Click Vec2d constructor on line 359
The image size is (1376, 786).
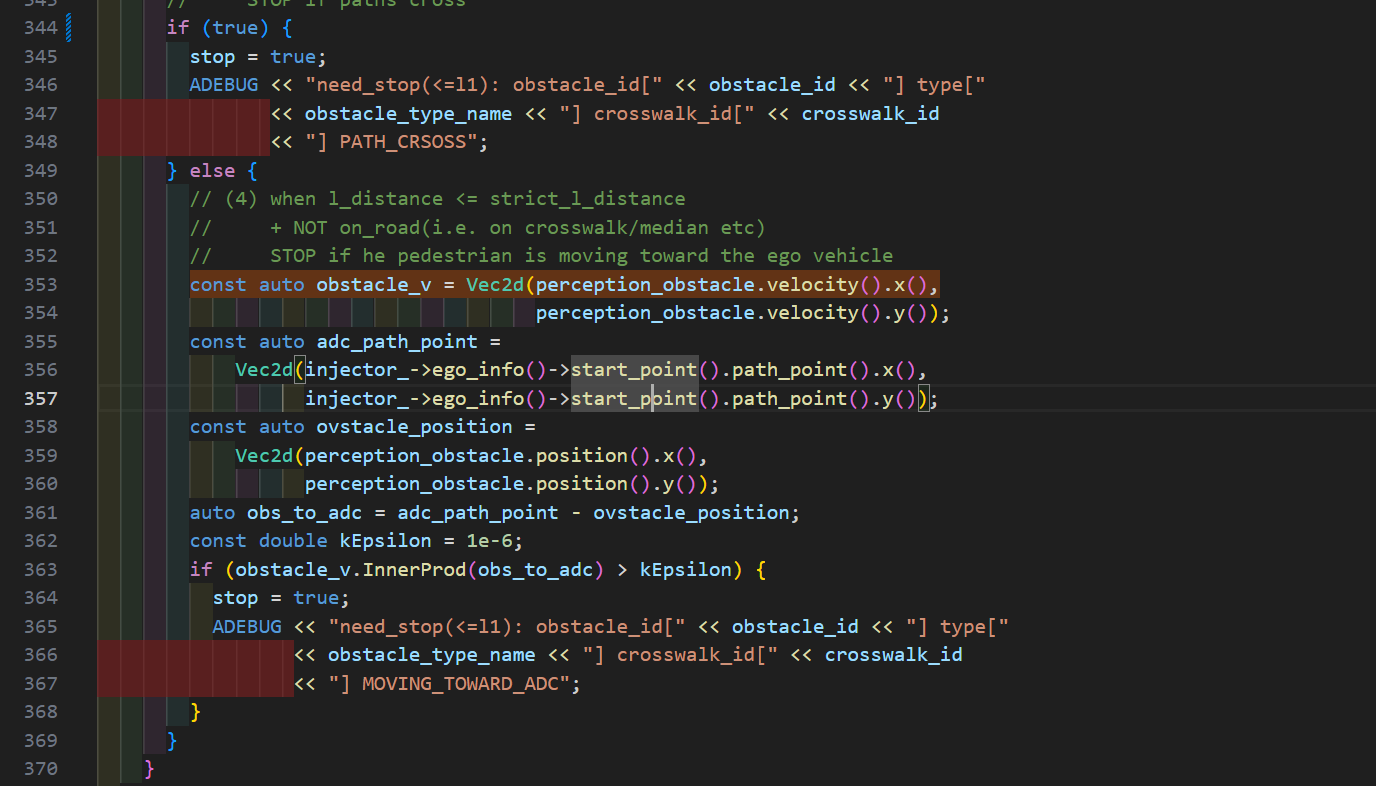click(x=264, y=456)
